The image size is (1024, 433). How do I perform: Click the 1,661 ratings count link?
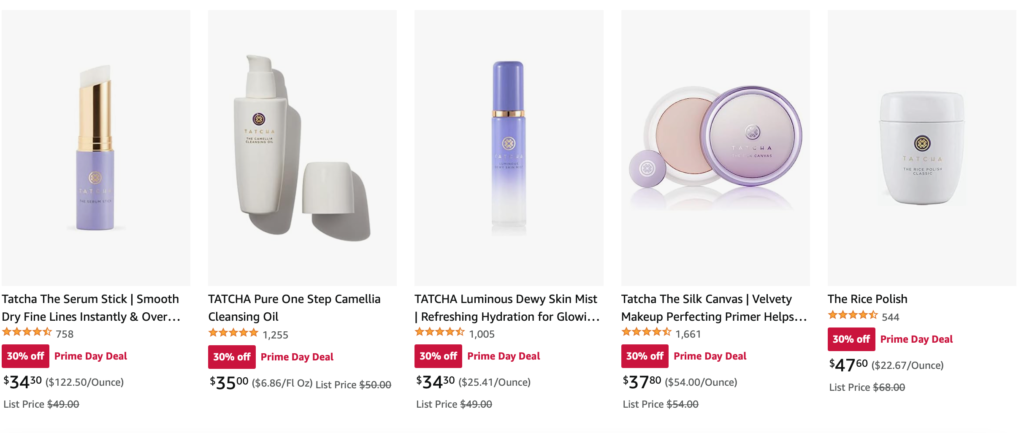click(688, 334)
